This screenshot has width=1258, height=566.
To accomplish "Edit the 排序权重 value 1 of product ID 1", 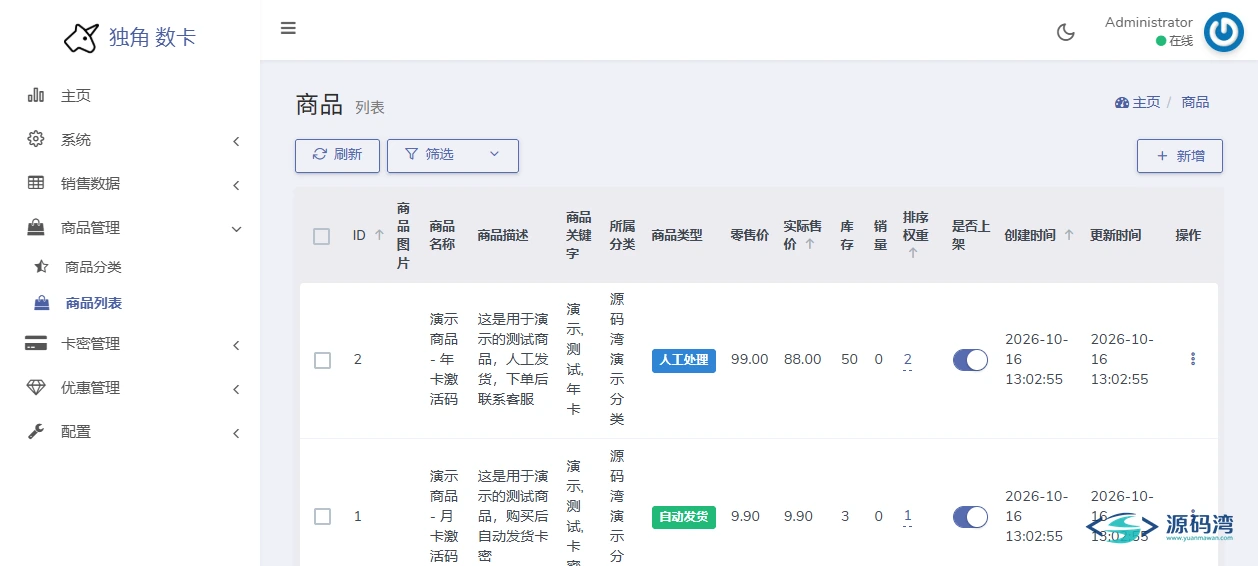I will (907, 516).
